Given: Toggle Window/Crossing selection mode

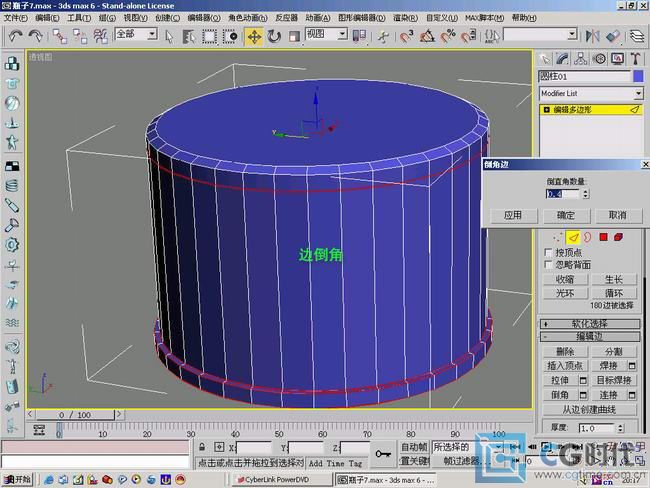Looking at the screenshot, I should click(230, 36).
